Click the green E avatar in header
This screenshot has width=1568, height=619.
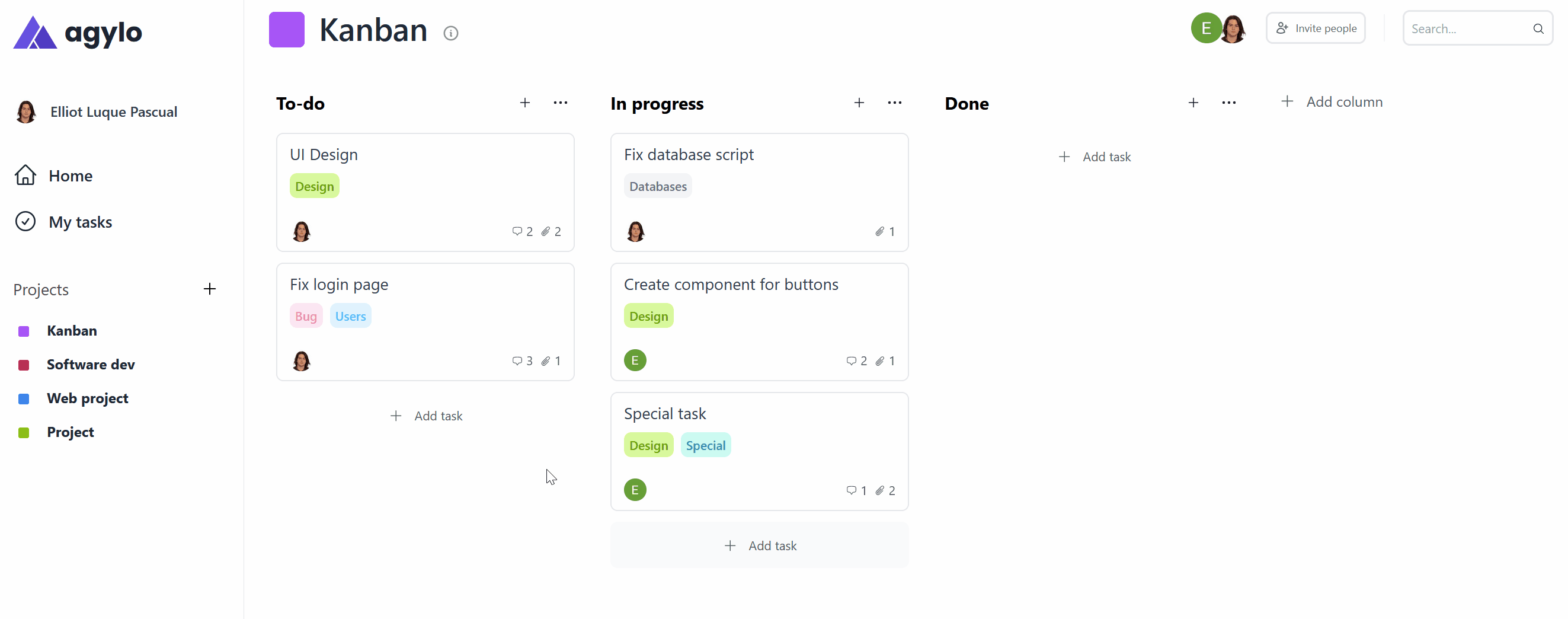[x=1205, y=28]
